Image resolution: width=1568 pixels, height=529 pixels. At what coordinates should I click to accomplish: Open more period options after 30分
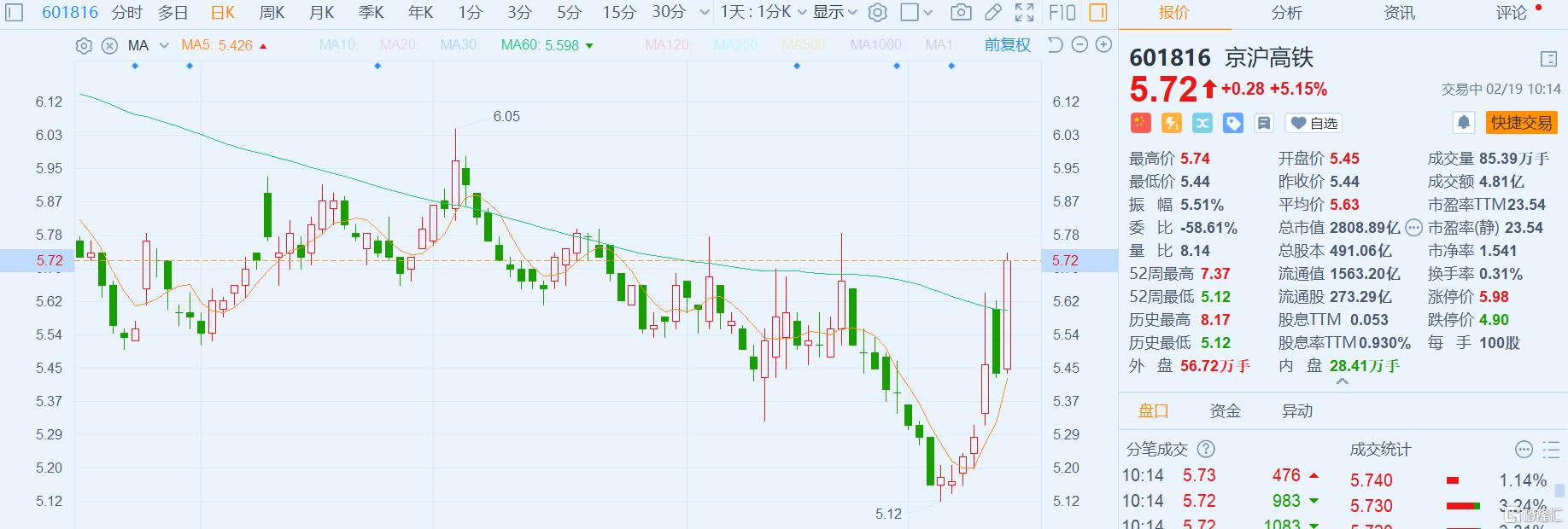(x=705, y=13)
